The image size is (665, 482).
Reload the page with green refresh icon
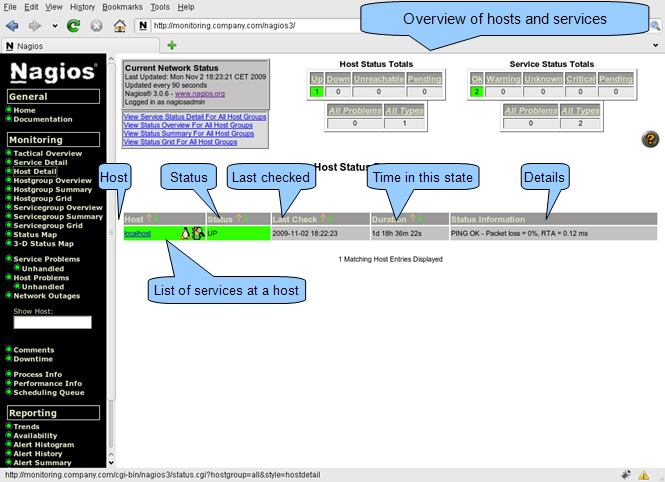pyautogui.click(x=73, y=26)
